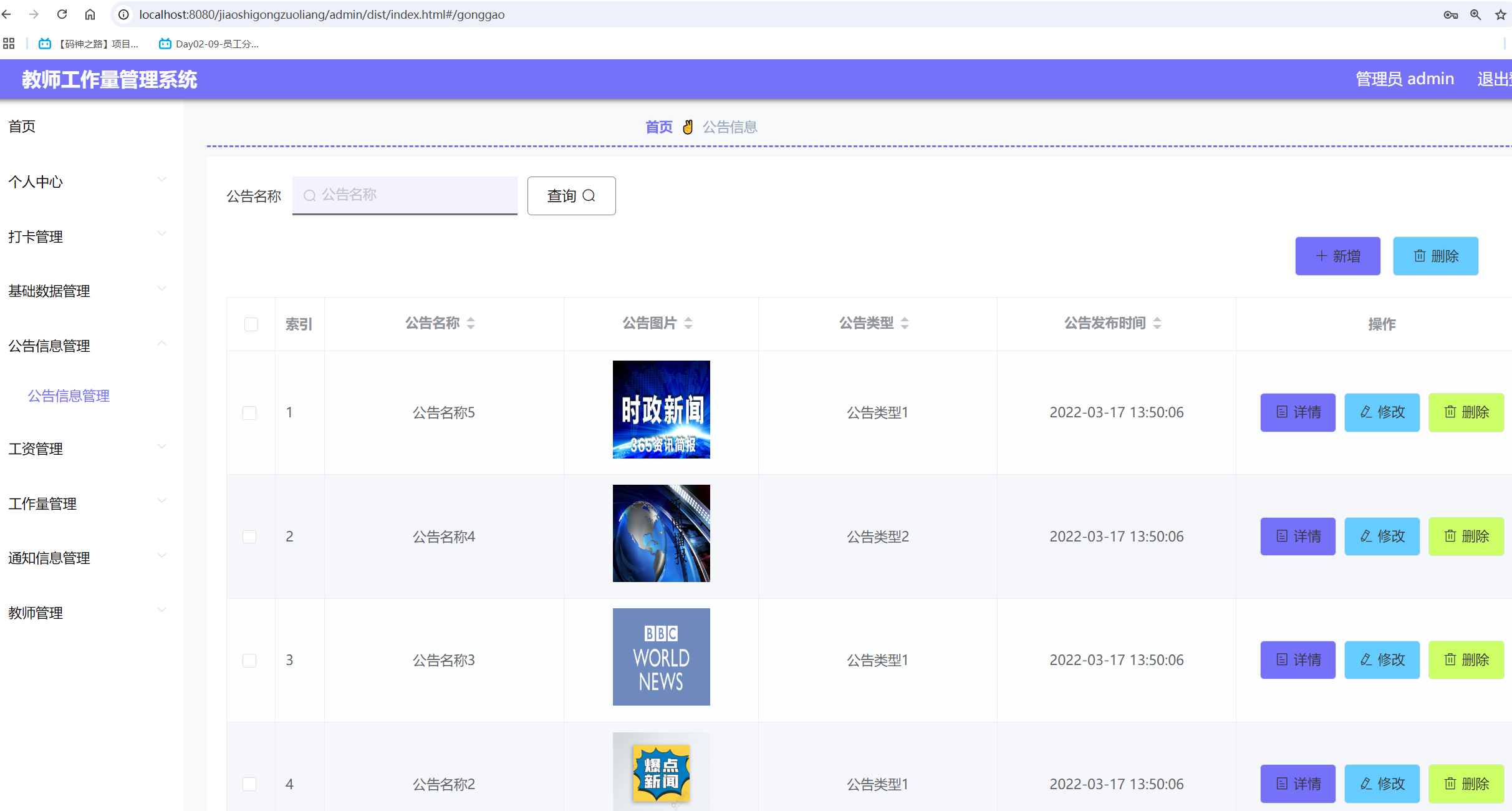Click the BBC World News announcement image
The width and height of the screenshot is (1512, 811).
tap(660, 656)
